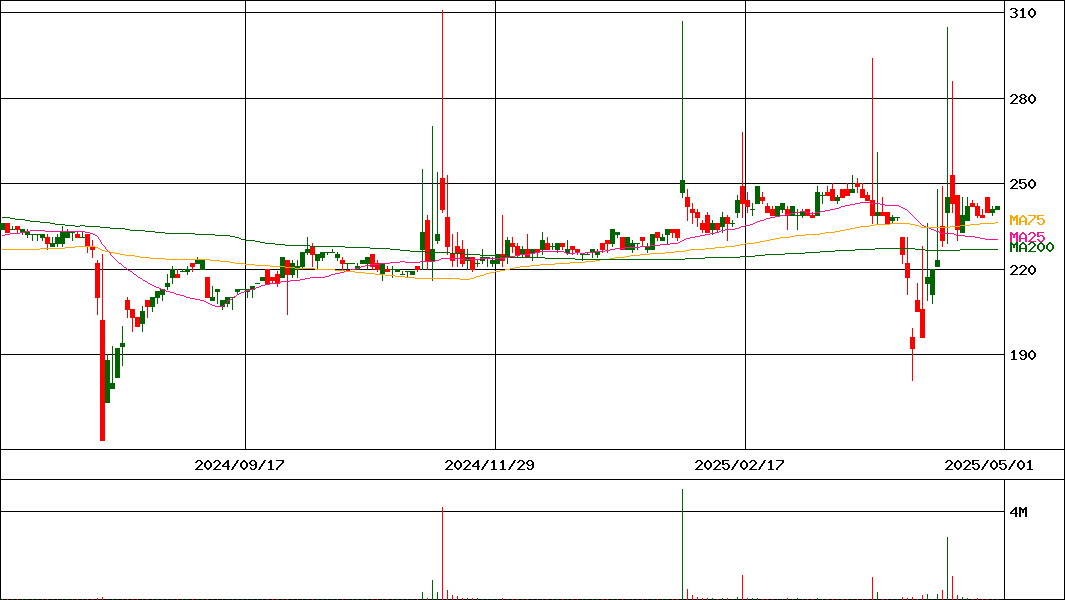Click the 2025/05/01 date label

click(x=989, y=465)
